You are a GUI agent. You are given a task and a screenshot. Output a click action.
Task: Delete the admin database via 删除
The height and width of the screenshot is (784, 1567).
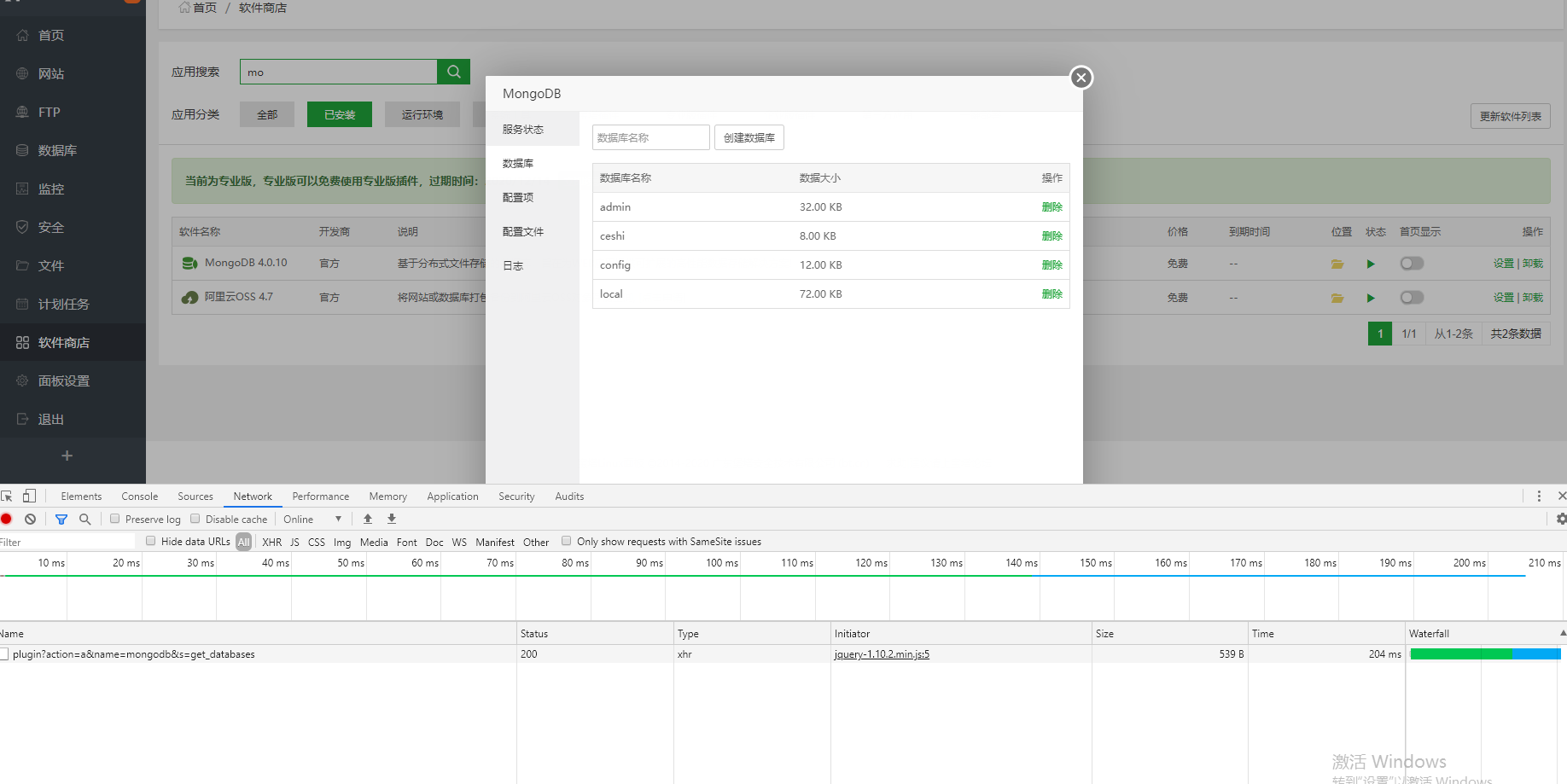[x=1051, y=207]
